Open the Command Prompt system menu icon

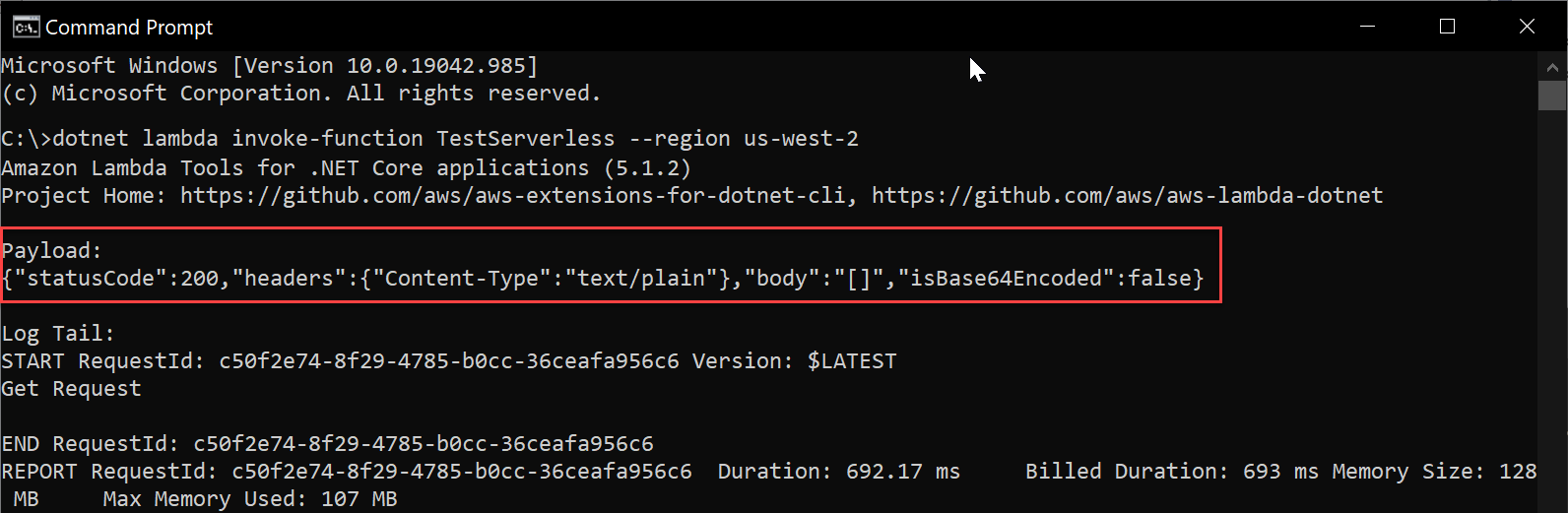point(26,27)
